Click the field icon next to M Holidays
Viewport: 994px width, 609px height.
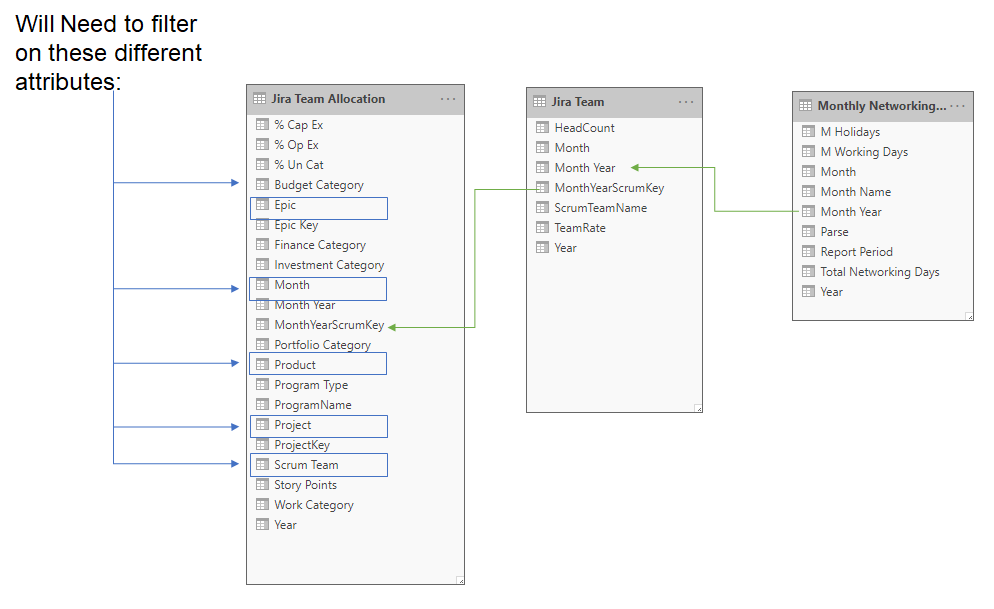808,131
